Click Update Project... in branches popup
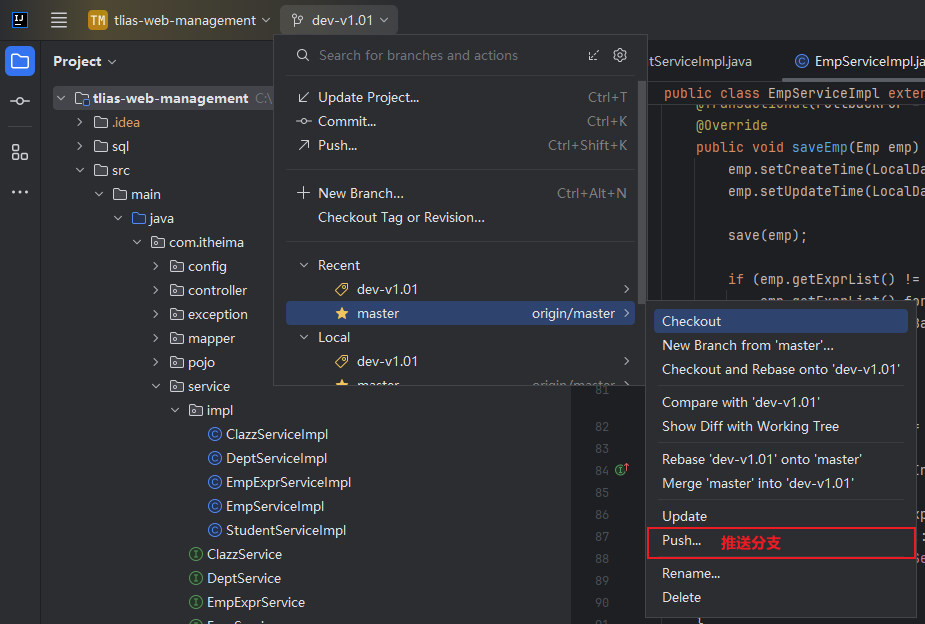The width and height of the screenshot is (925, 624). coord(460,97)
